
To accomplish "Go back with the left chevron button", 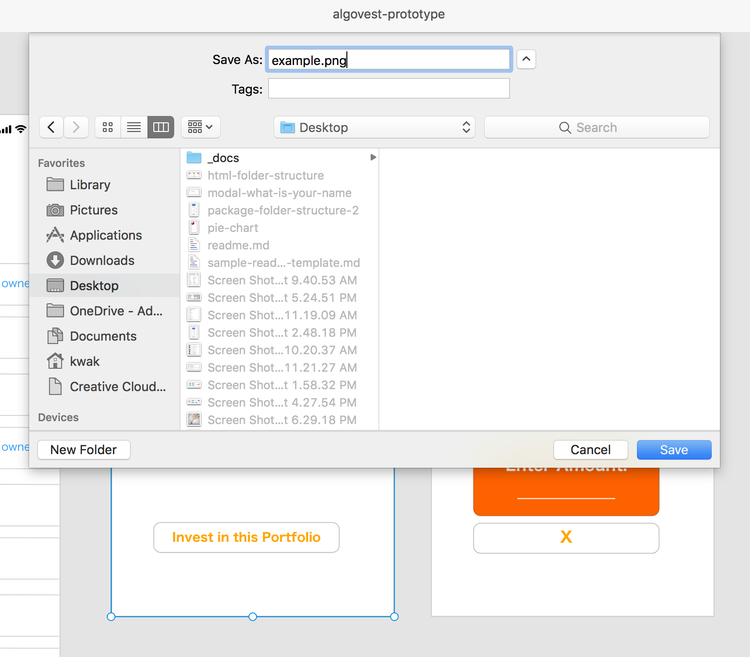I will (x=51, y=127).
